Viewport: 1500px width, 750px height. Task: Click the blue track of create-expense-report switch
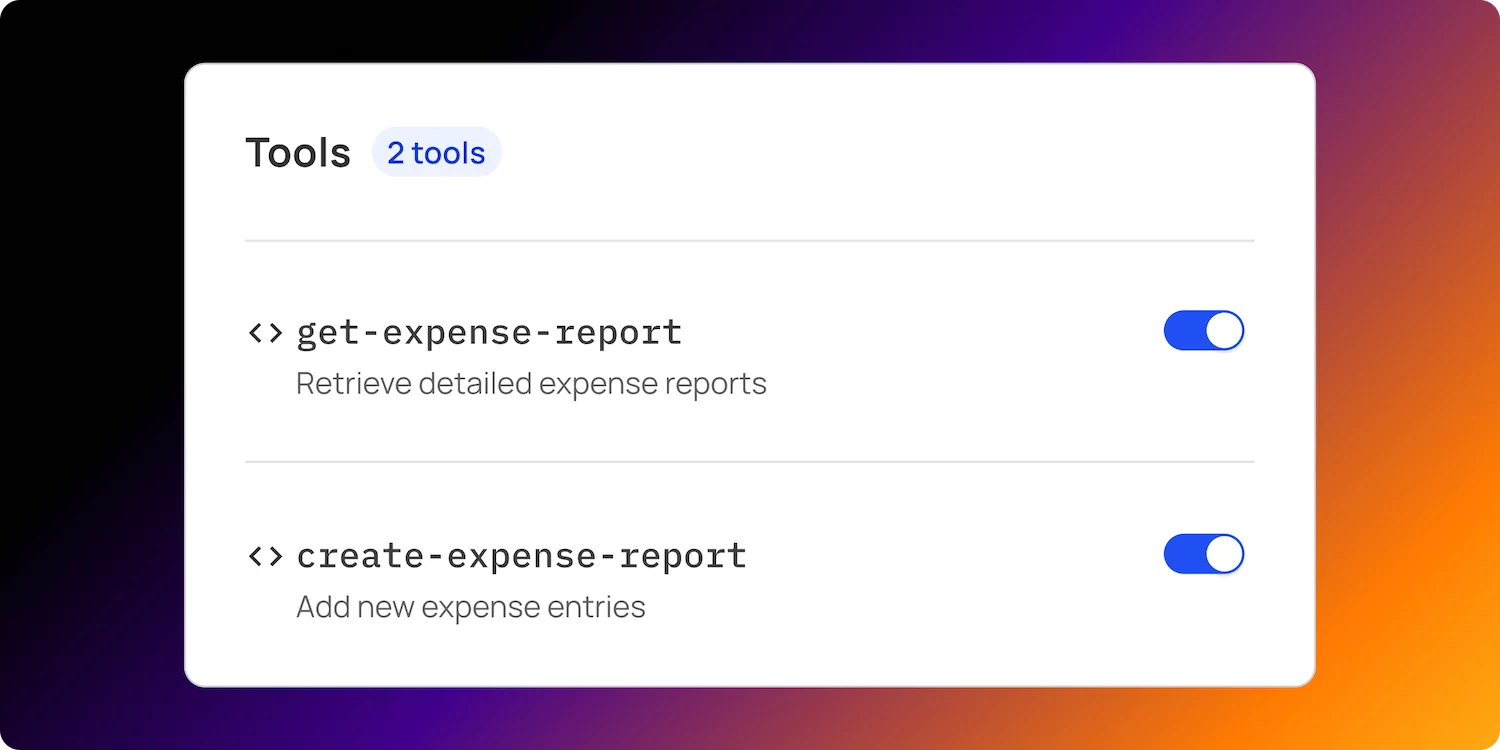1183,554
